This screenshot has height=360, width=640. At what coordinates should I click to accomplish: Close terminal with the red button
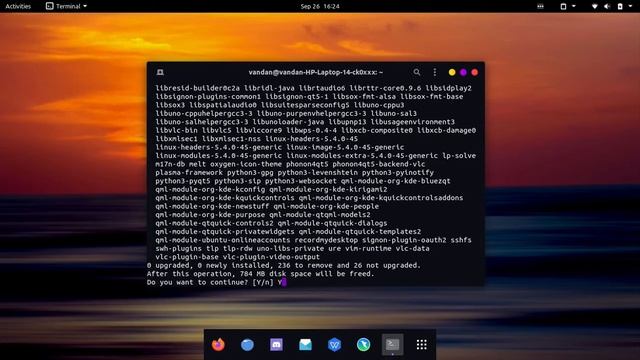point(474,72)
